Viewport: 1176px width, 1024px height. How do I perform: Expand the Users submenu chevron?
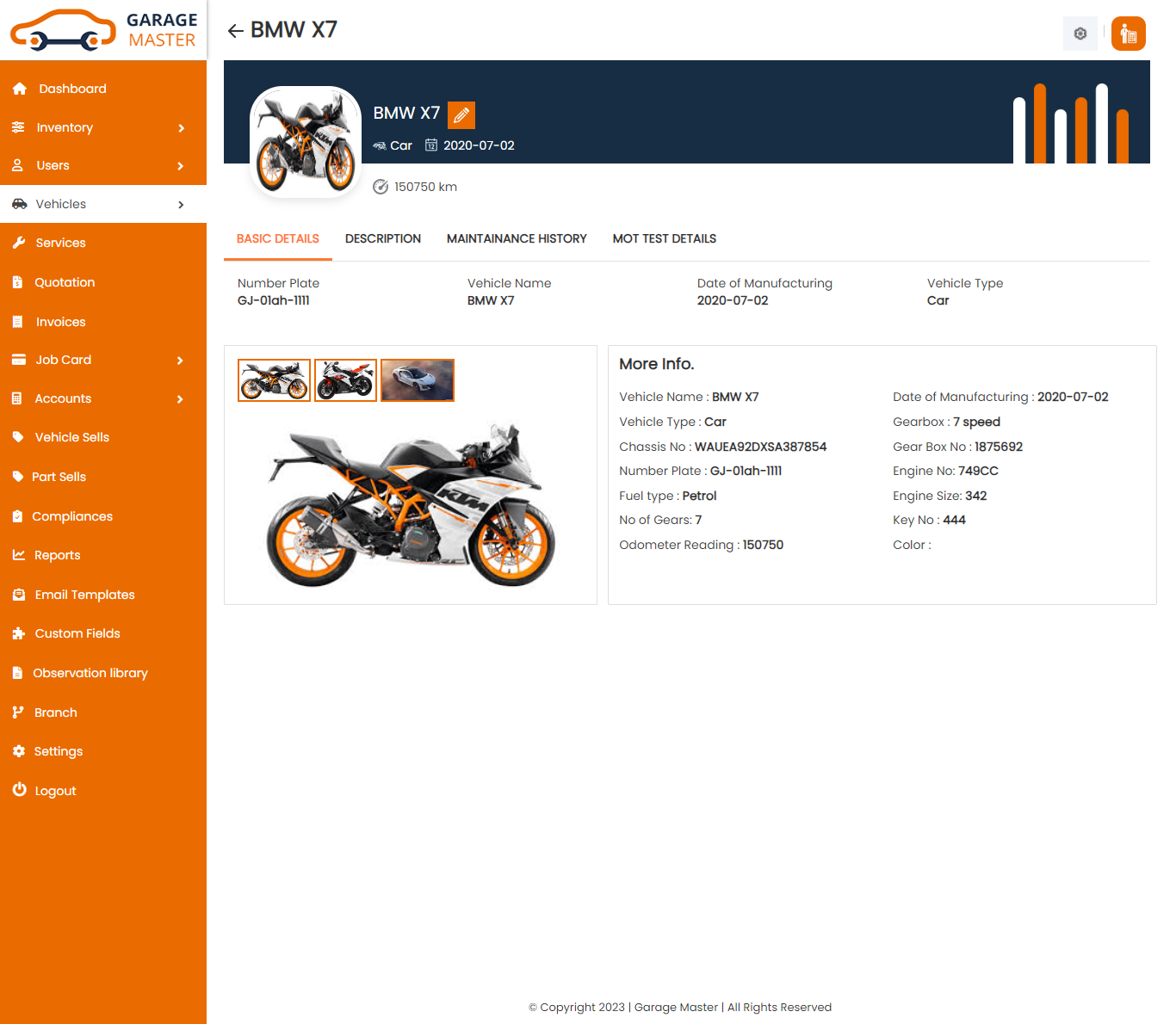pos(181,166)
